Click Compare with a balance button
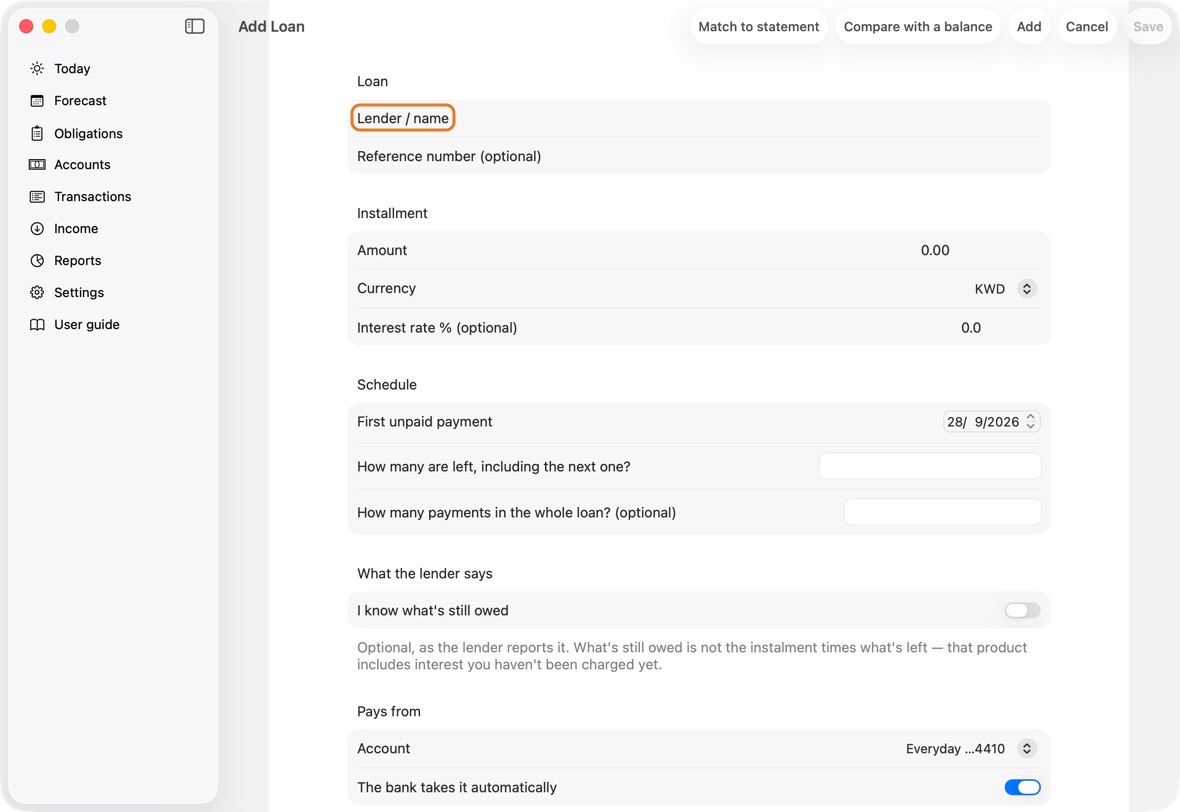Screen dimensions: 1180x812 click(x=917, y=26)
